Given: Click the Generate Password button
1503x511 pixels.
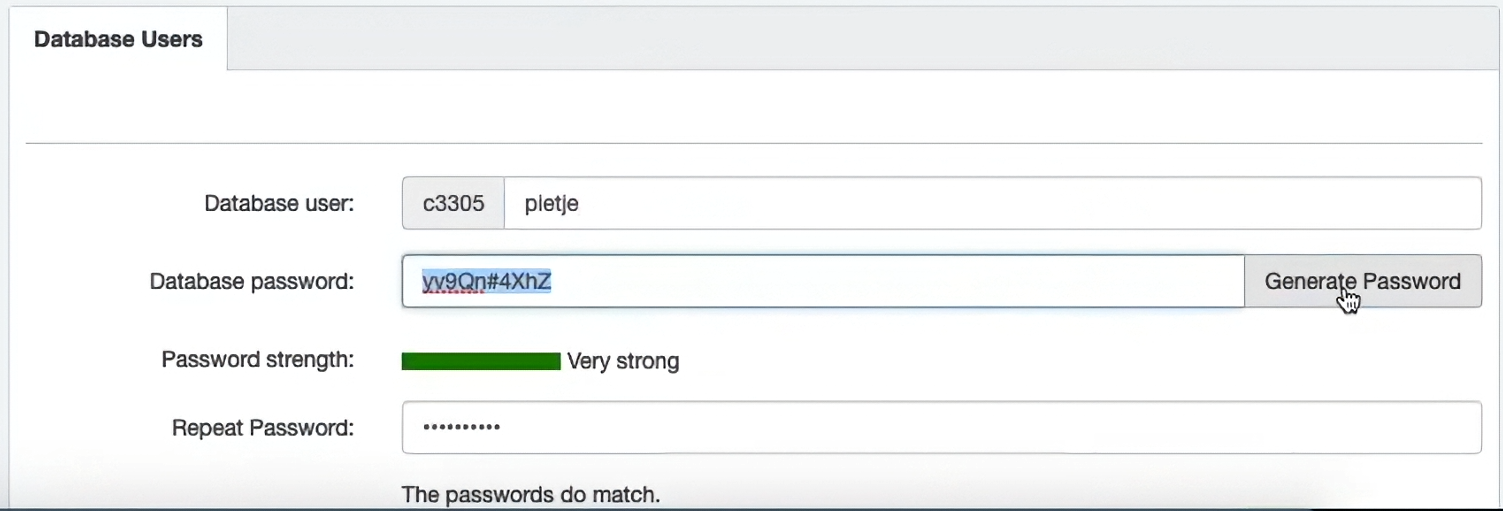Looking at the screenshot, I should (x=1362, y=282).
